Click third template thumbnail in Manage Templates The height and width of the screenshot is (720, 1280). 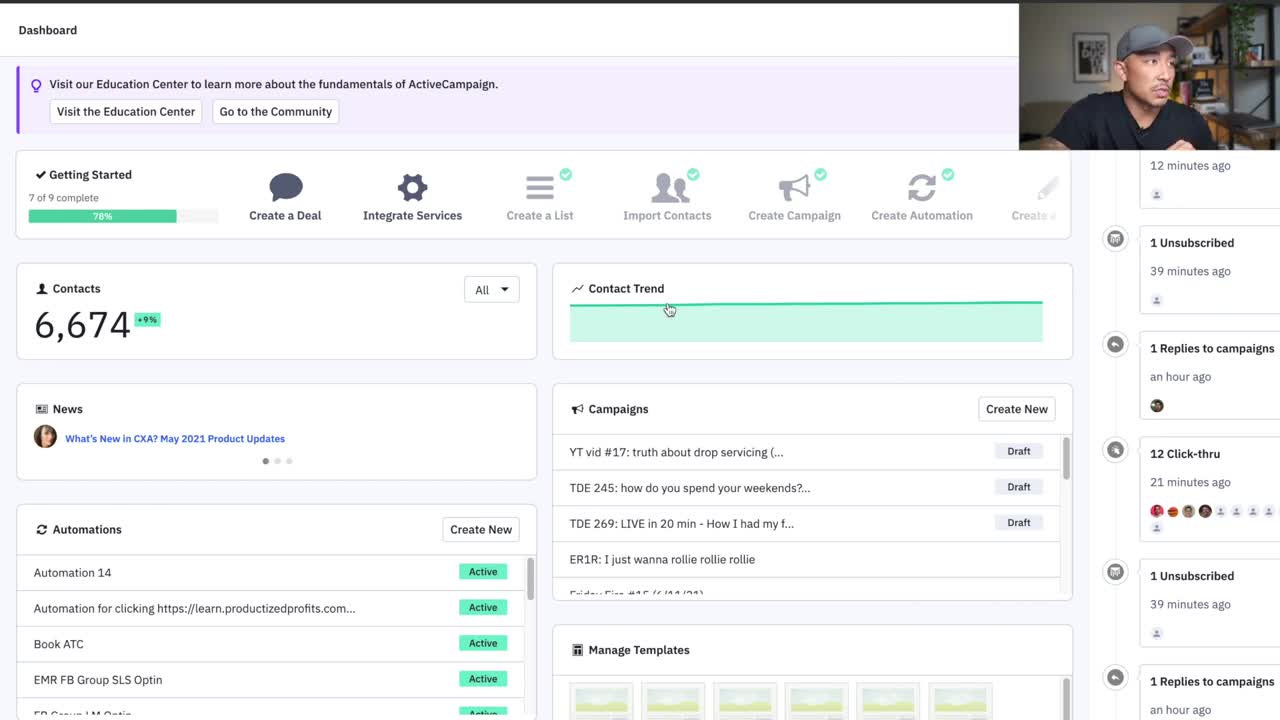click(745, 701)
